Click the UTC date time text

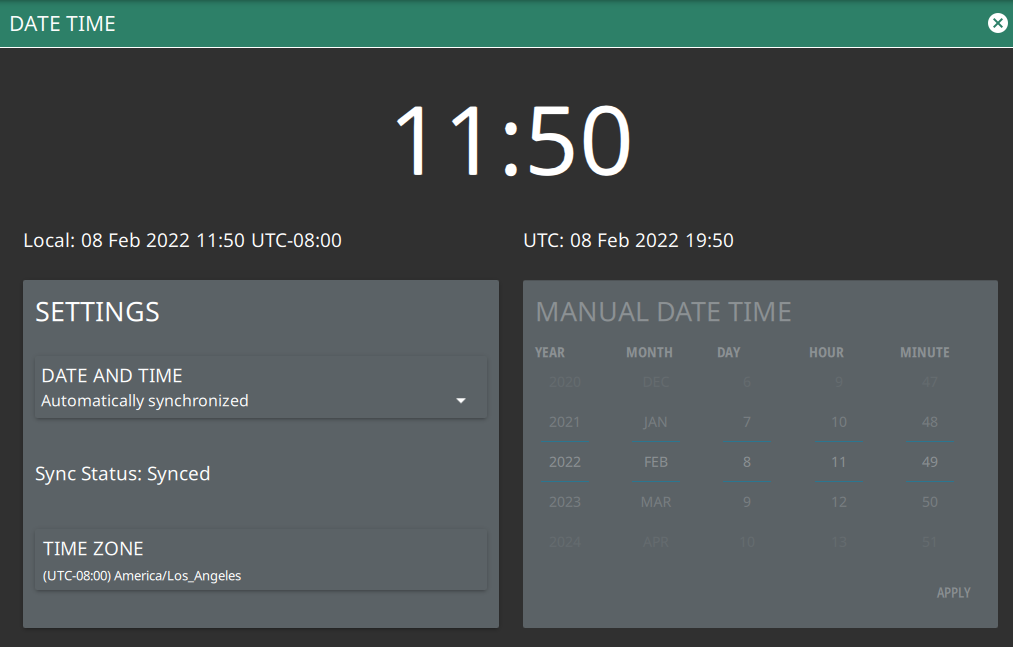tap(628, 240)
